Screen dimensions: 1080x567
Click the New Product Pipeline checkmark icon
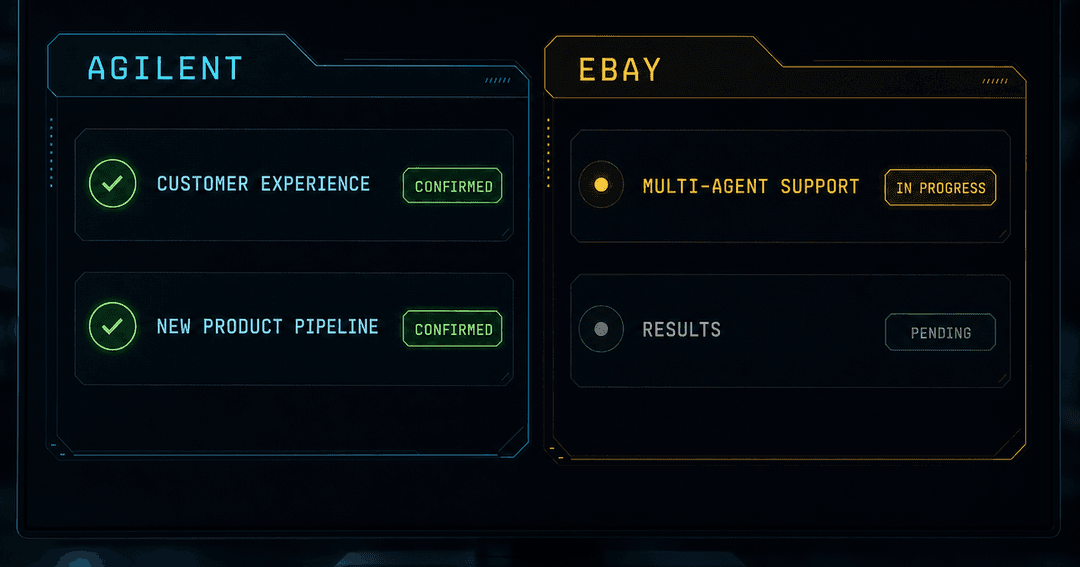point(112,327)
